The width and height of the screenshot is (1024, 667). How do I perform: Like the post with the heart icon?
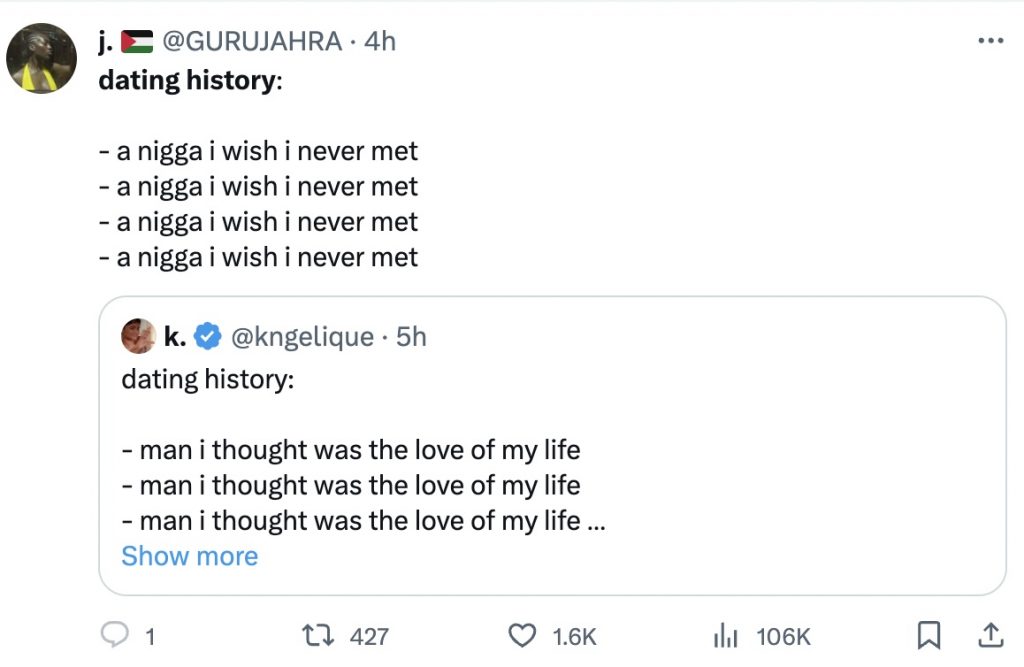point(521,635)
